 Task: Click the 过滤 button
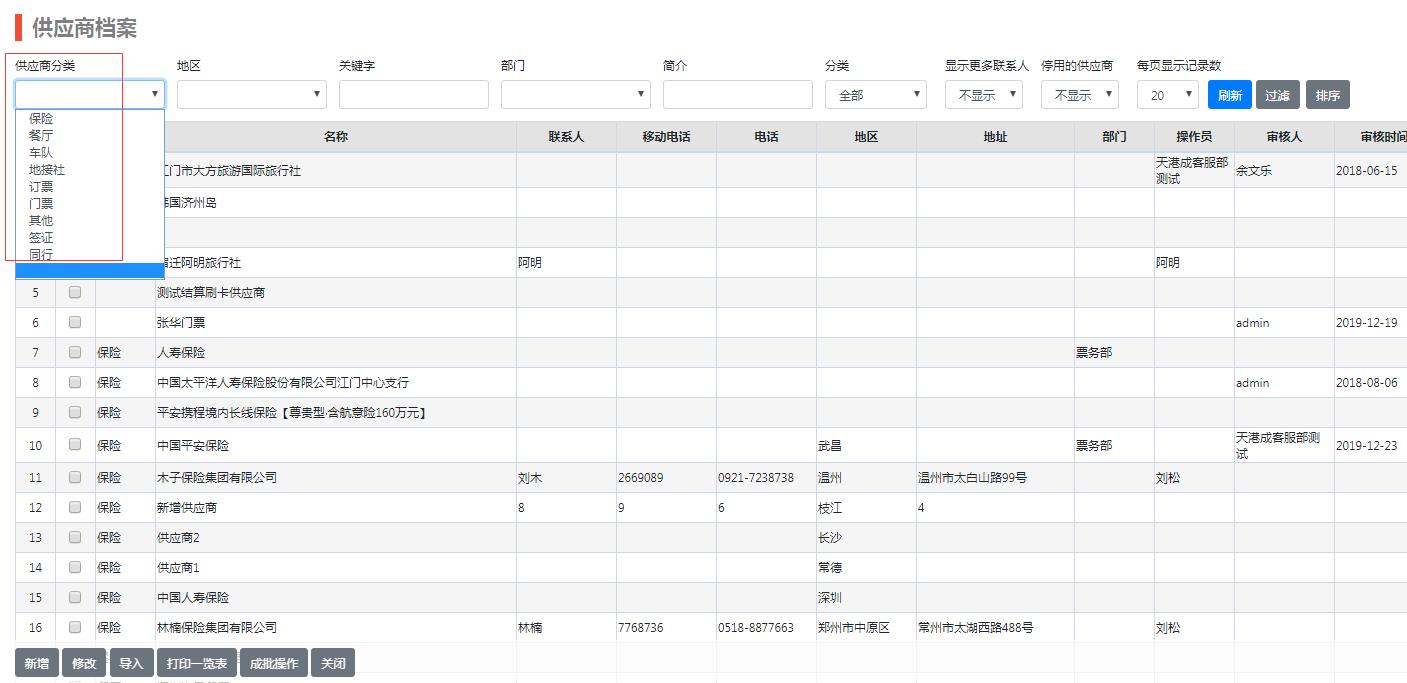point(1278,95)
